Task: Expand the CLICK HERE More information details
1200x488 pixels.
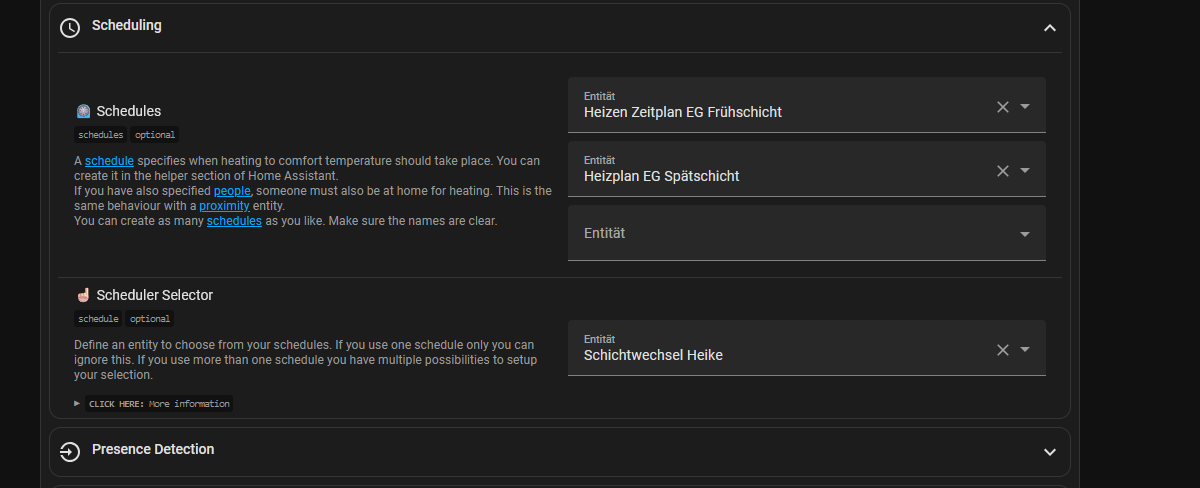Action: tap(154, 404)
